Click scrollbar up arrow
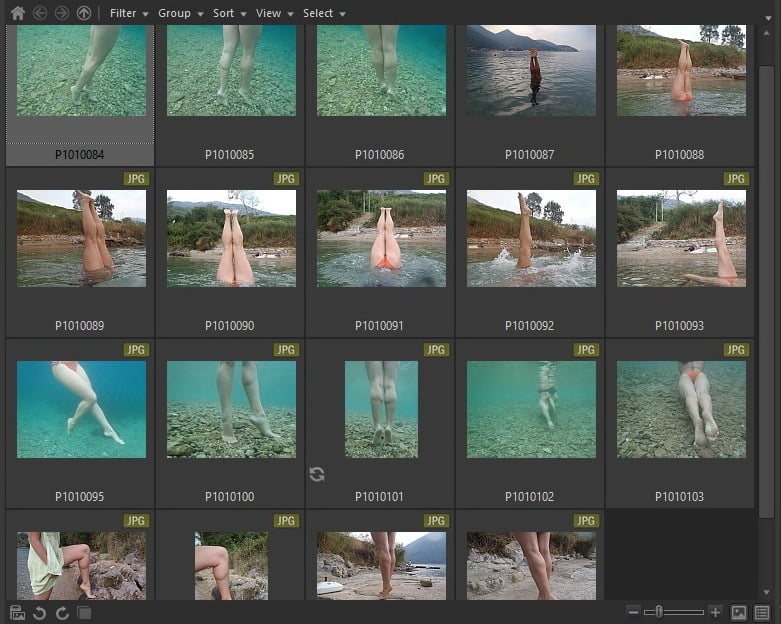This screenshot has height=624, width=781. 767,33
